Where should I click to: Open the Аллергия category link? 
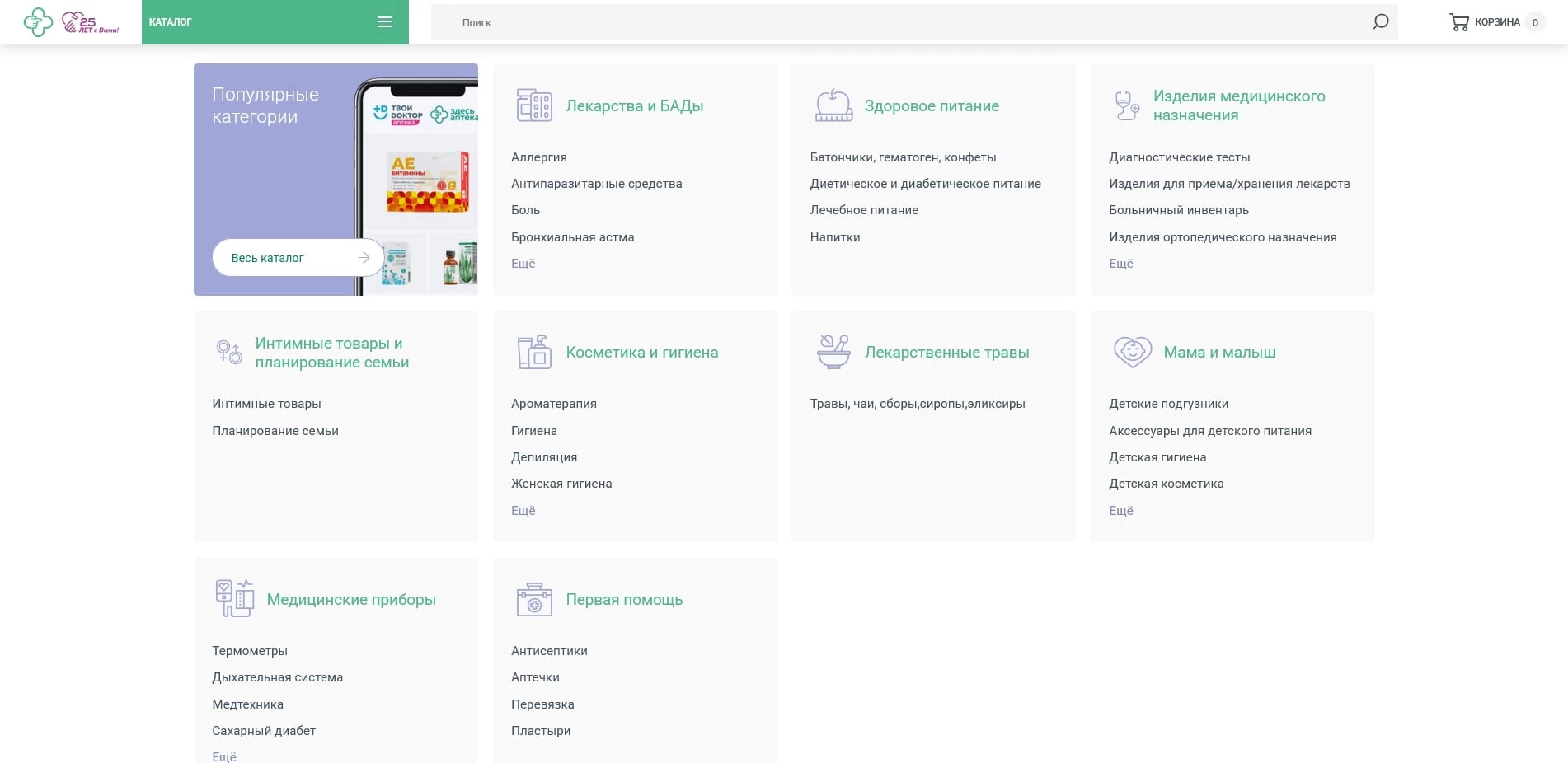(538, 157)
